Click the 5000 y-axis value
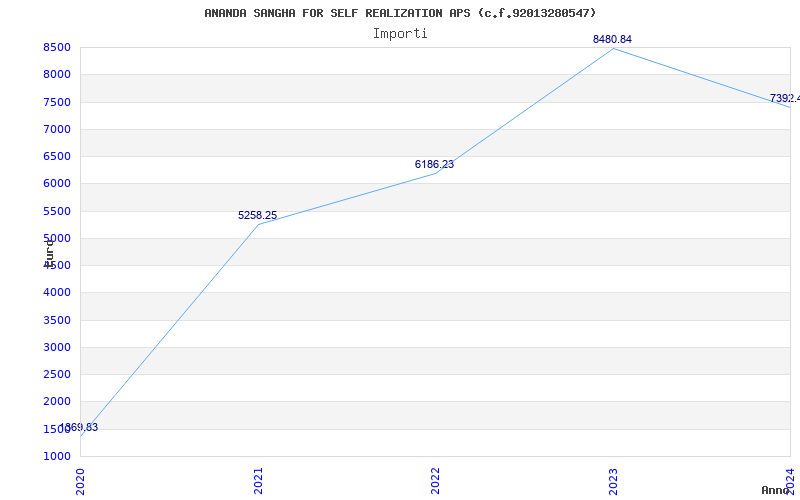Viewport: 800px width, 500px height. pos(57,238)
